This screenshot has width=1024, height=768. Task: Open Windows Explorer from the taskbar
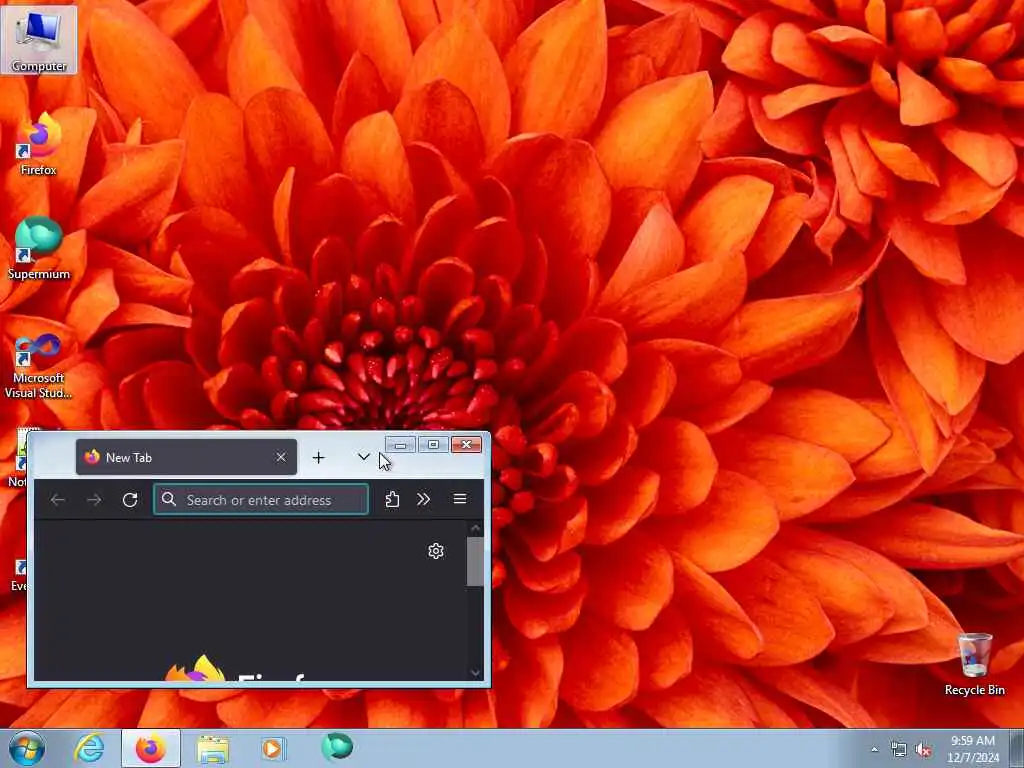pos(213,748)
